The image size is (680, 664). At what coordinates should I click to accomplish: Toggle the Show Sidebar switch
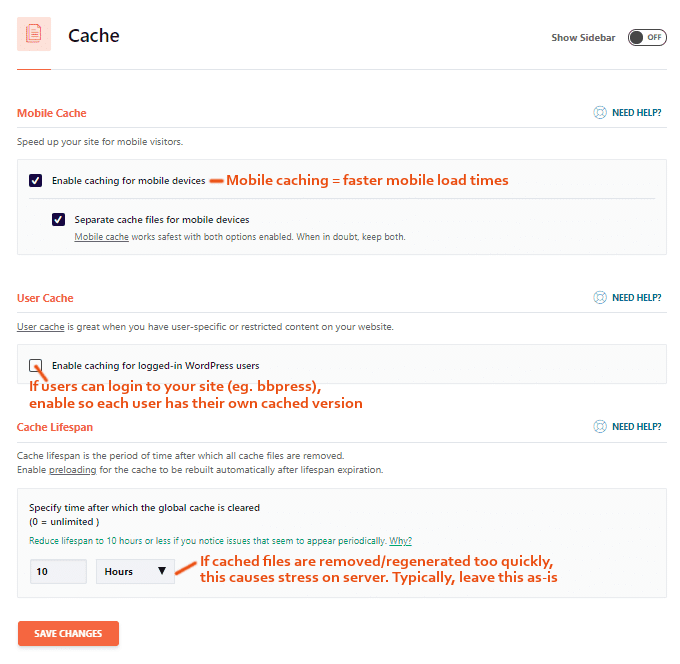tap(646, 37)
